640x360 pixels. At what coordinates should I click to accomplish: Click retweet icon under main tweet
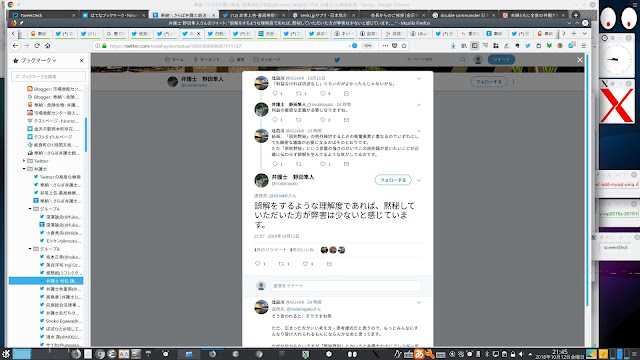[281, 264]
